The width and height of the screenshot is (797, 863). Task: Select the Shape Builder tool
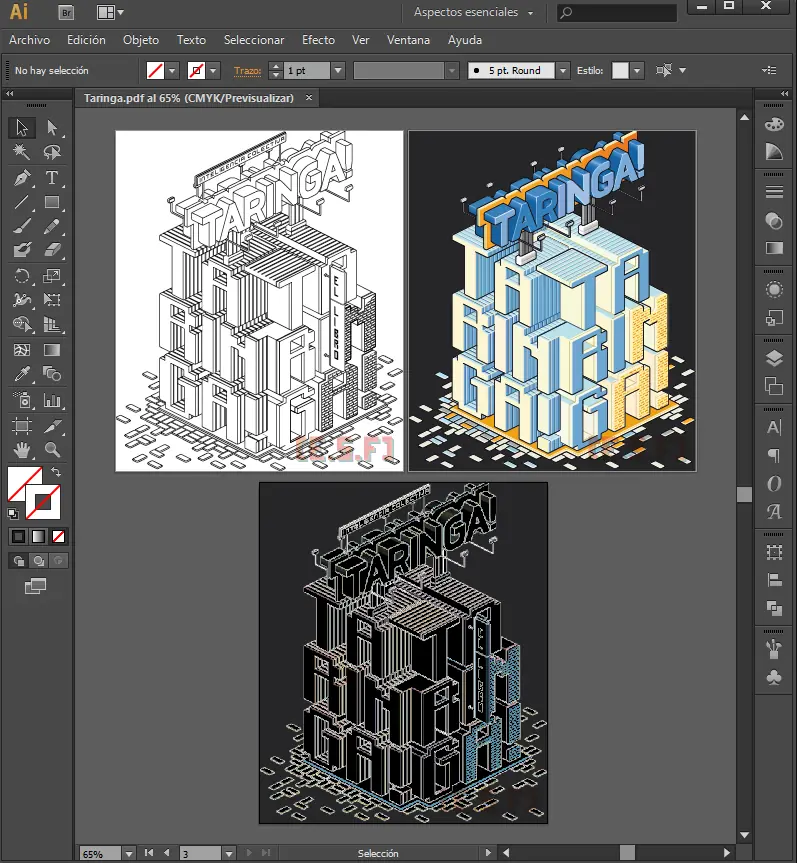(x=22, y=324)
